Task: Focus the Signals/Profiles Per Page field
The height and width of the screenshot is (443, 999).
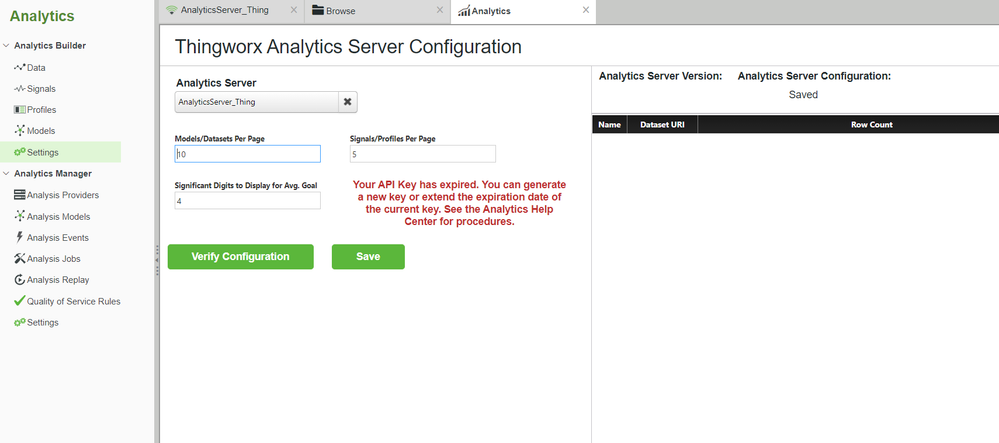Action: coord(422,154)
